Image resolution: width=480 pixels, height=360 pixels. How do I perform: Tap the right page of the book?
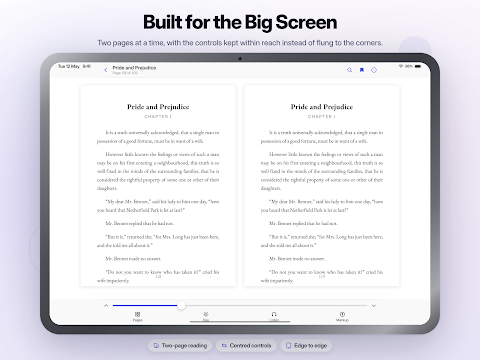point(322,186)
